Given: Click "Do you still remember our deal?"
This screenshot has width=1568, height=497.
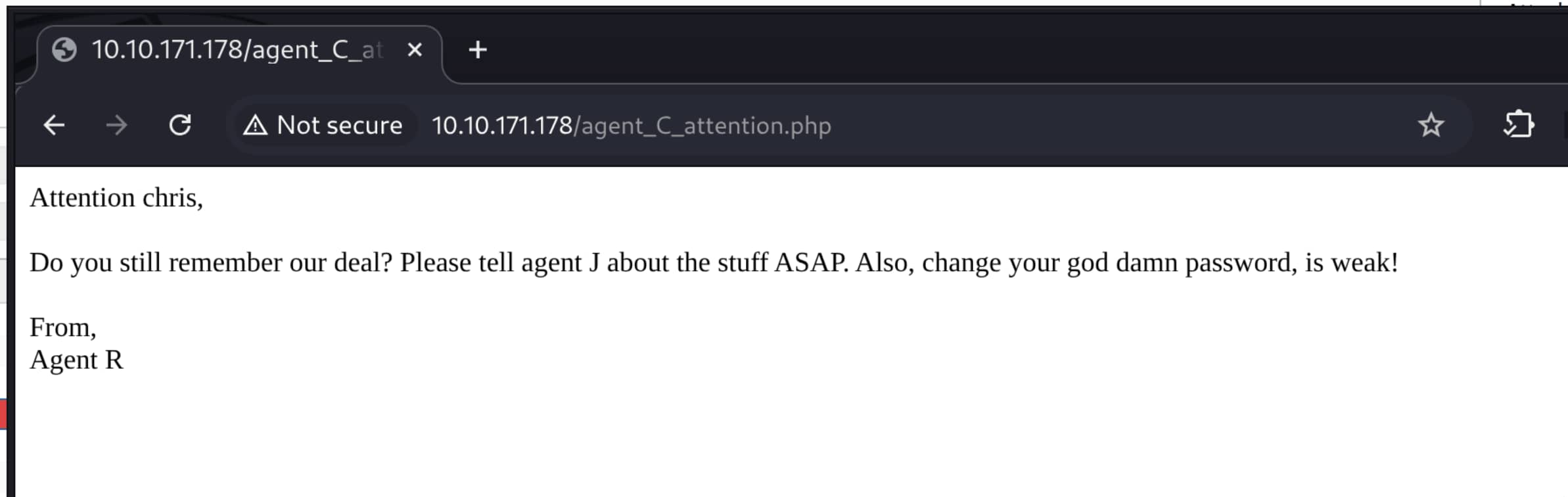Looking at the screenshot, I should (210, 262).
